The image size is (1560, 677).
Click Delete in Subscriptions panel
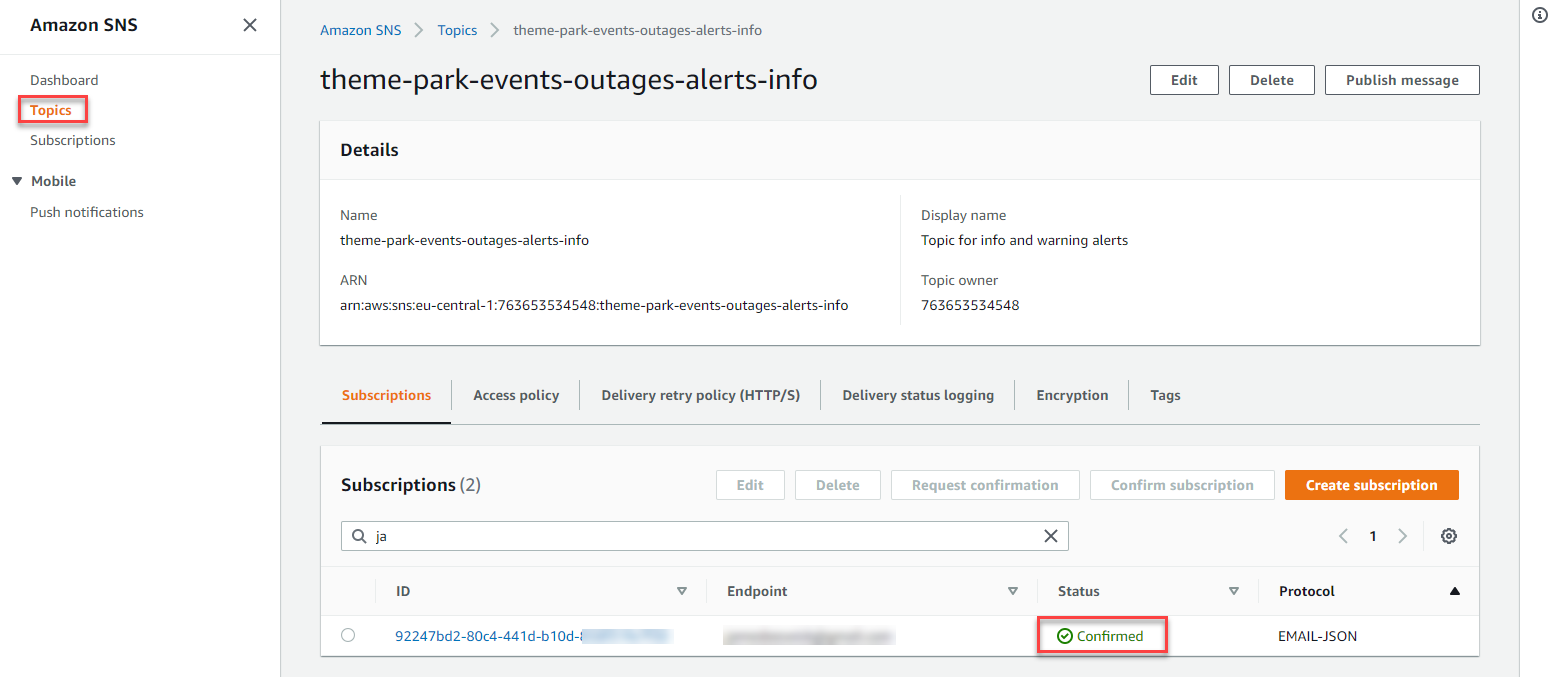coord(838,485)
